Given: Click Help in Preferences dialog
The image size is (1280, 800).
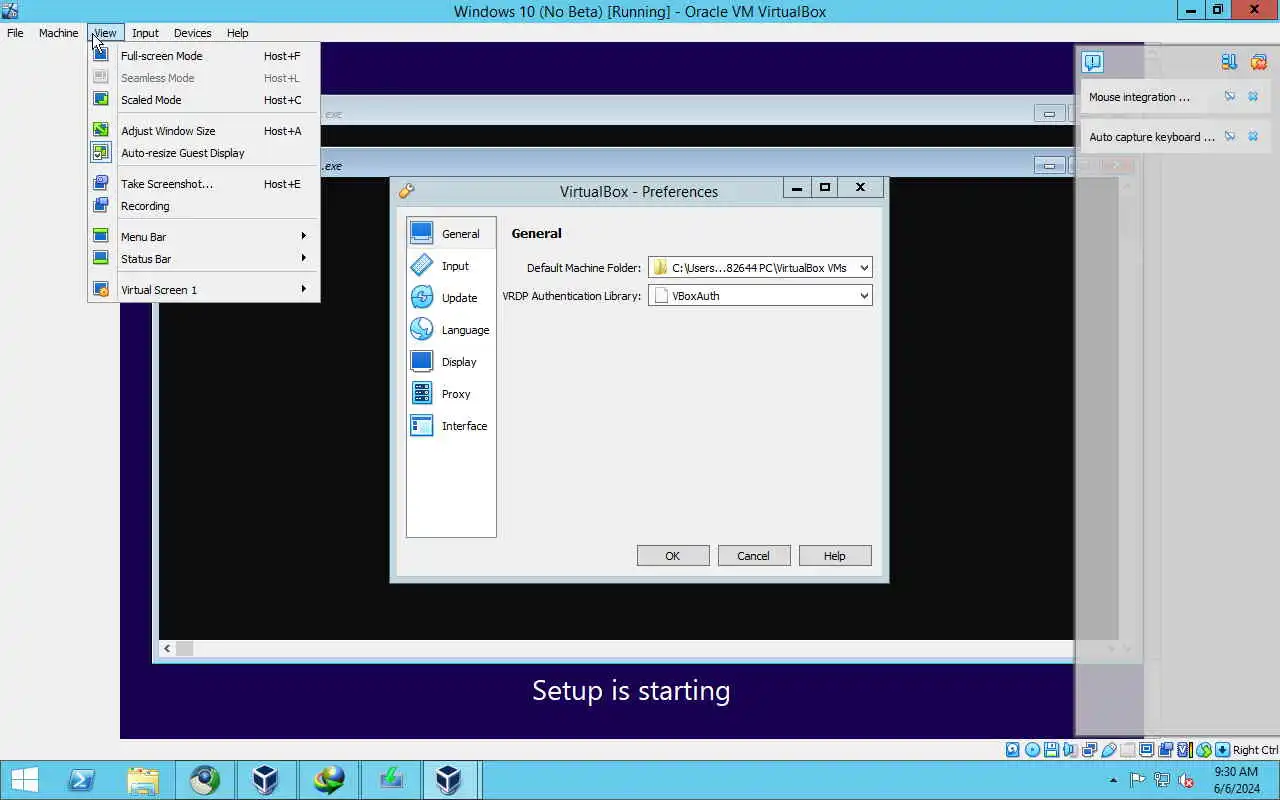Looking at the screenshot, I should (835, 556).
